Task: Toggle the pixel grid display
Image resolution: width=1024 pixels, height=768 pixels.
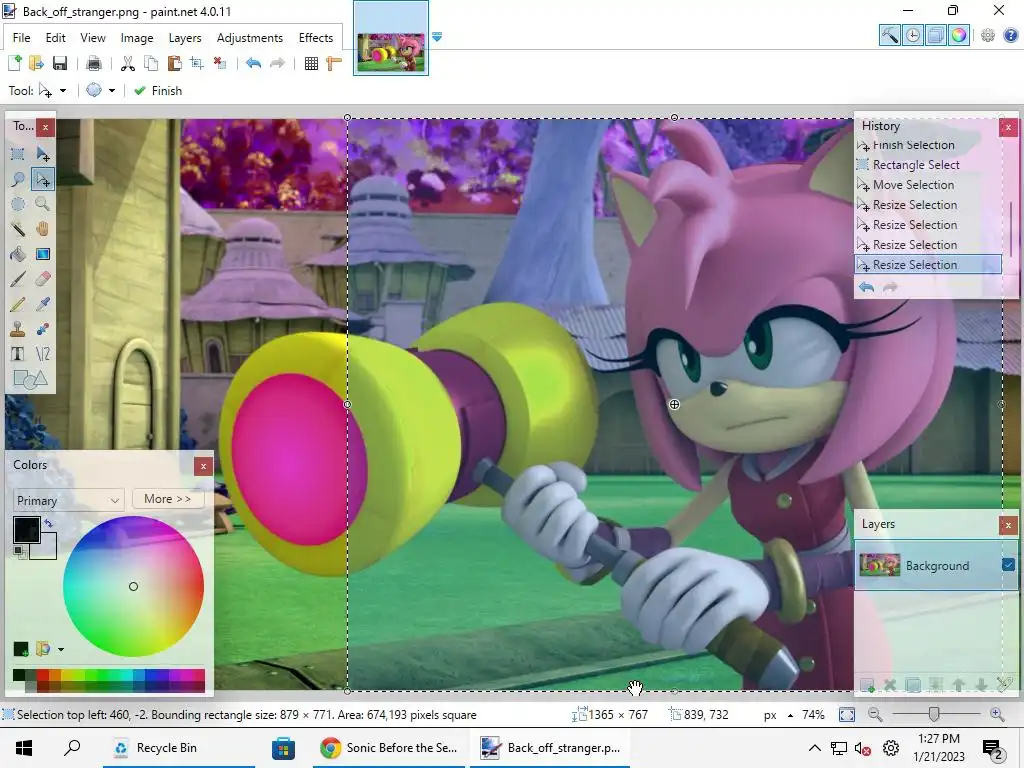Action: 312,63
